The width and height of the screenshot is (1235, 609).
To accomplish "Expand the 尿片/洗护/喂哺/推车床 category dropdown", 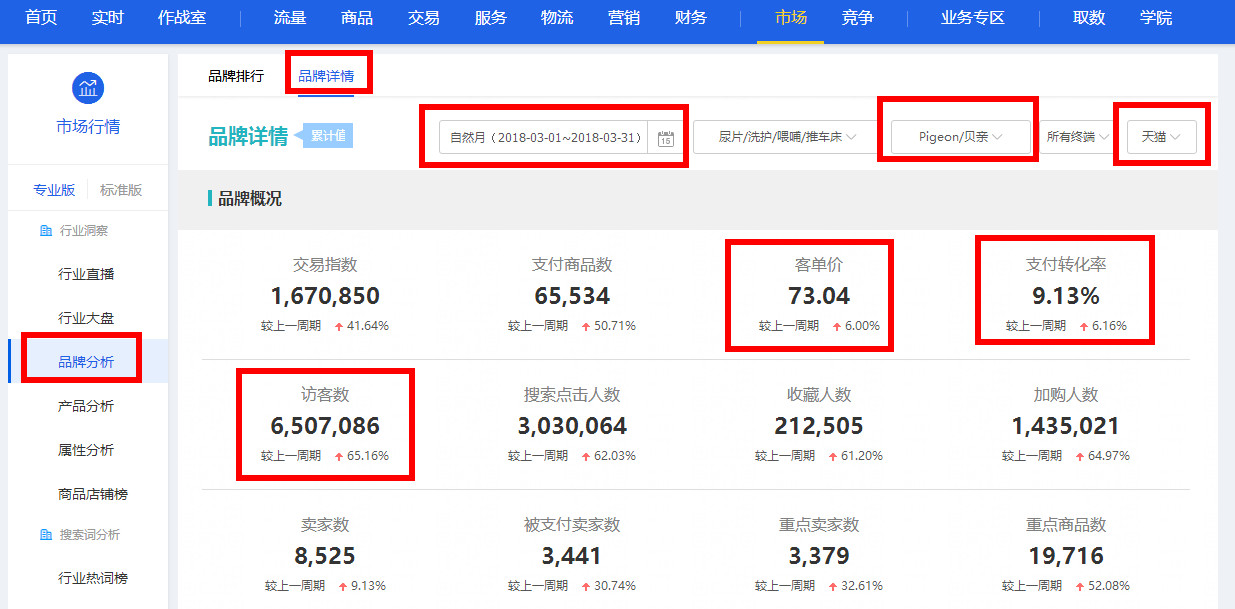I will [786, 137].
